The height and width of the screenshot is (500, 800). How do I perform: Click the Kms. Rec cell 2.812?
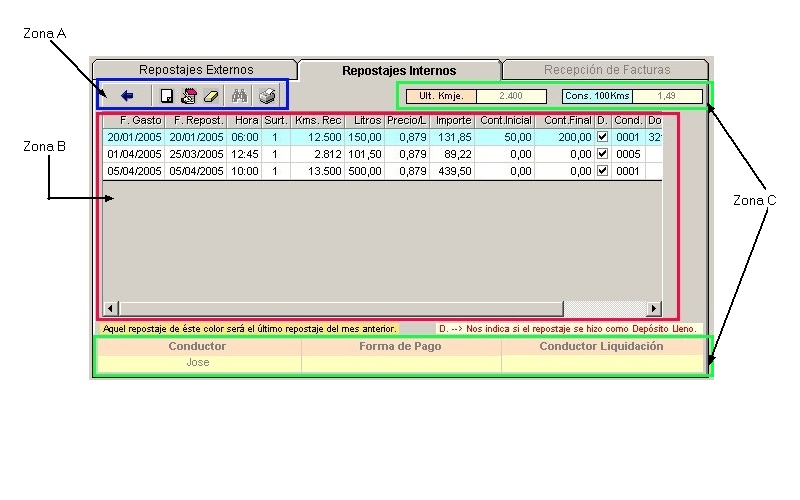click(x=318, y=154)
